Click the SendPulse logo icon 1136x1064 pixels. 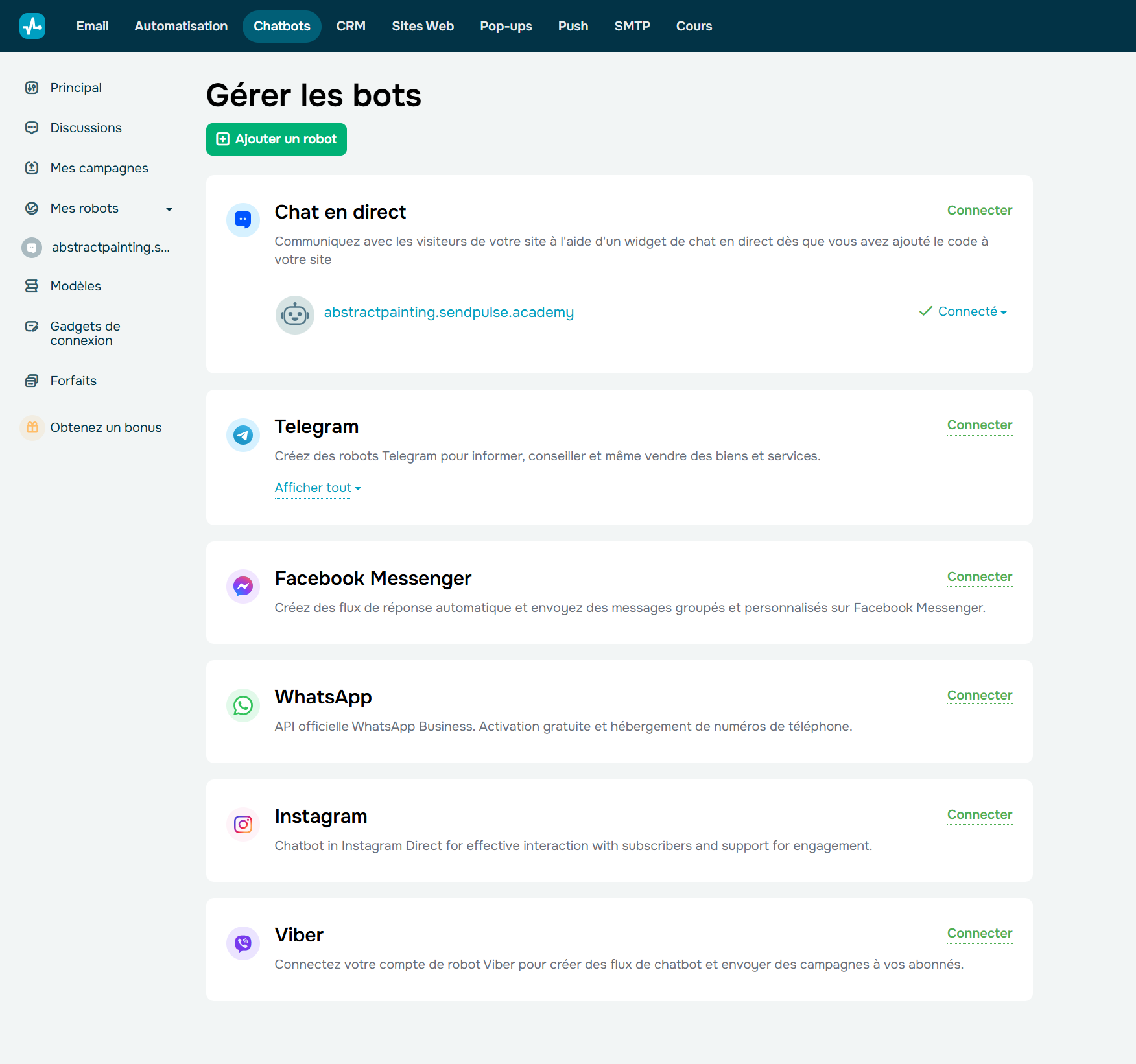(x=32, y=26)
